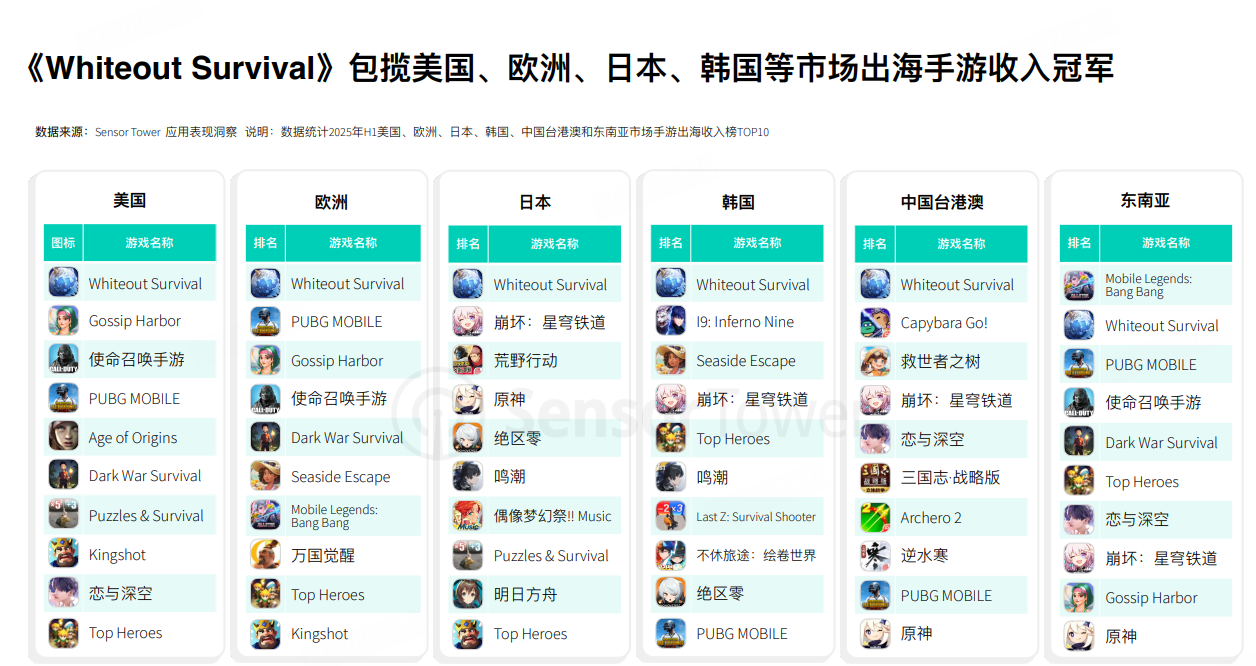The image size is (1256, 666).
Task: Select the 欧洲 region heading
Action: point(331,202)
